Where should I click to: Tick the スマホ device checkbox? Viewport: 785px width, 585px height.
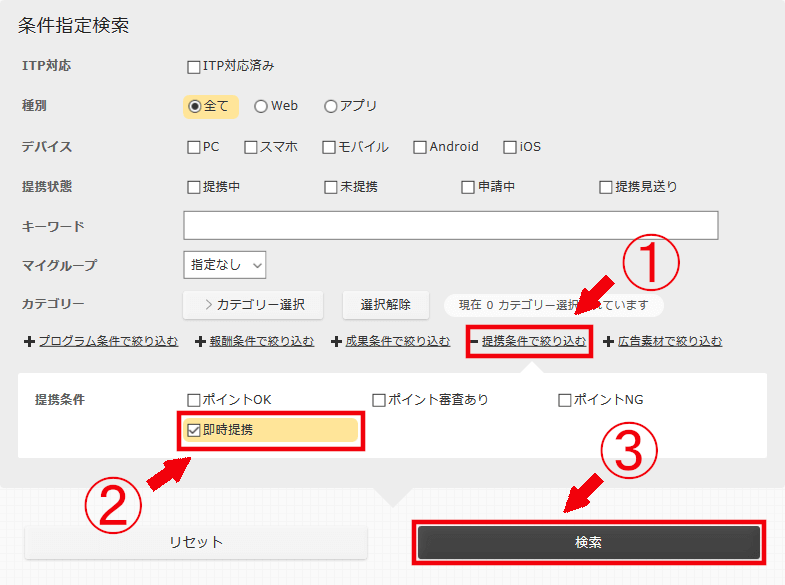click(x=250, y=147)
